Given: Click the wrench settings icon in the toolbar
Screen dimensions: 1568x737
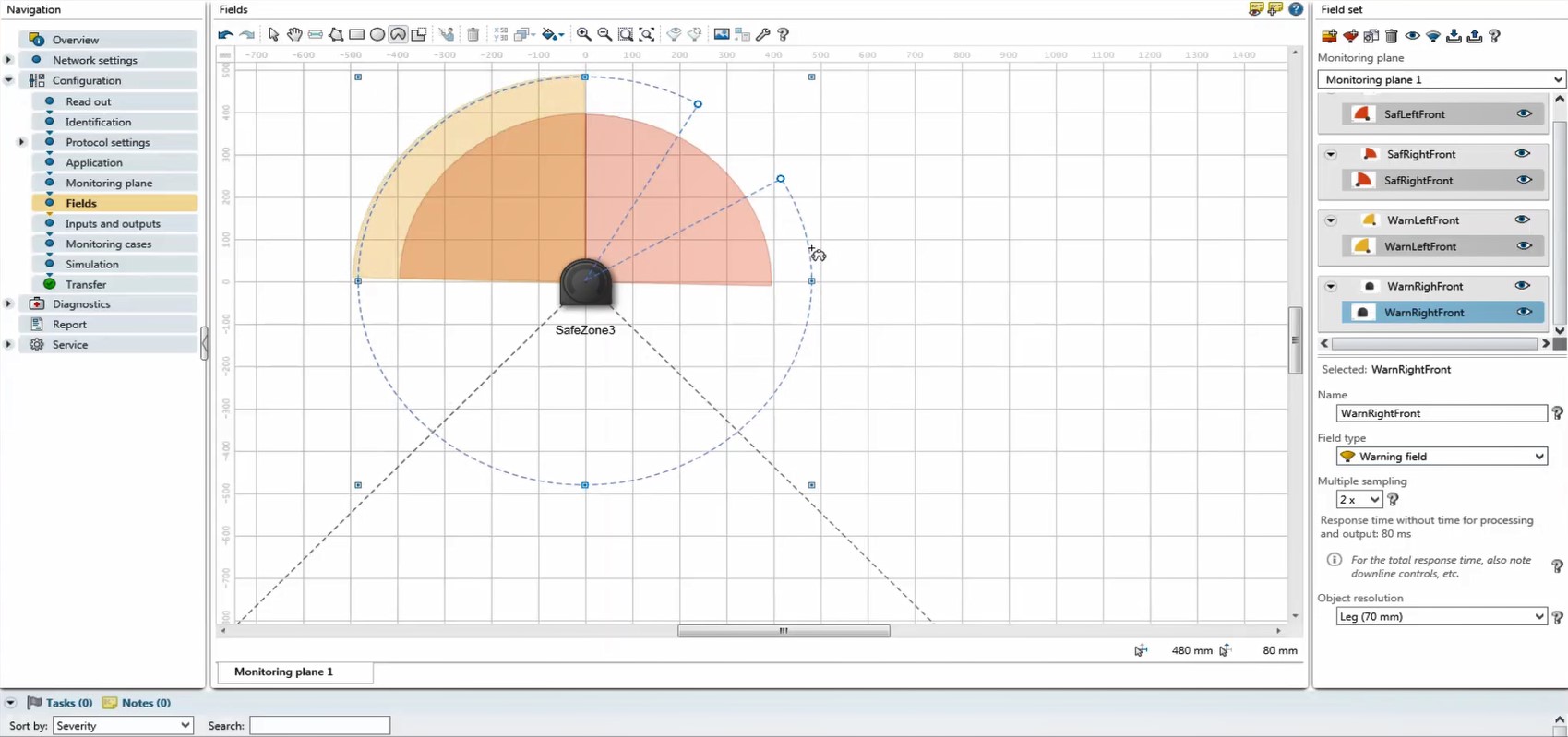Looking at the screenshot, I should tap(762, 34).
